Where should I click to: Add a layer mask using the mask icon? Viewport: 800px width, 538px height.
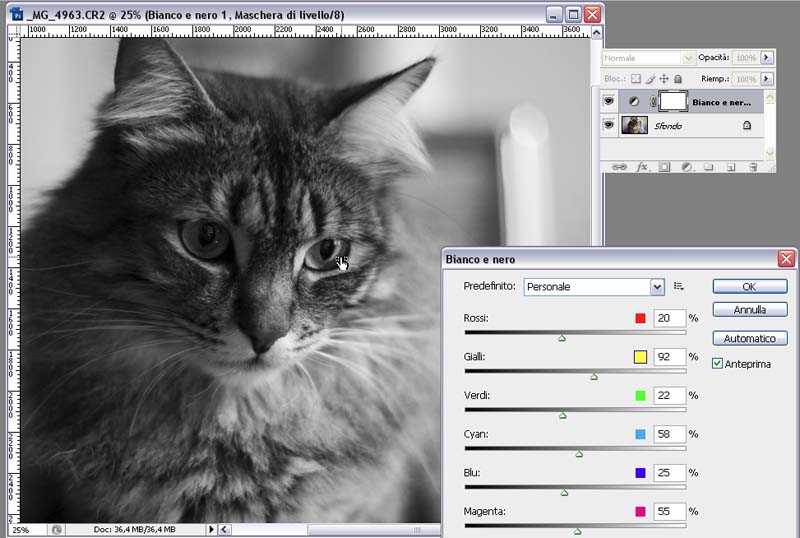(x=664, y=167)
